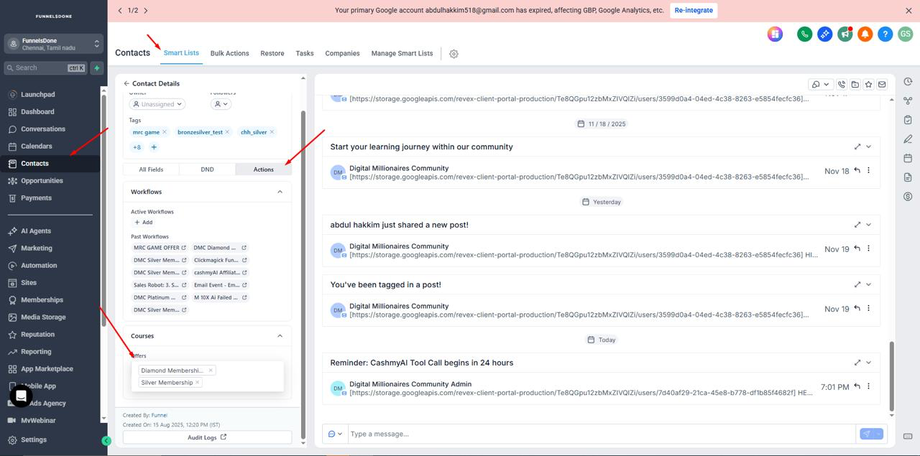
Task: Remove the mrc game tag
Action: tap(164, 132)
